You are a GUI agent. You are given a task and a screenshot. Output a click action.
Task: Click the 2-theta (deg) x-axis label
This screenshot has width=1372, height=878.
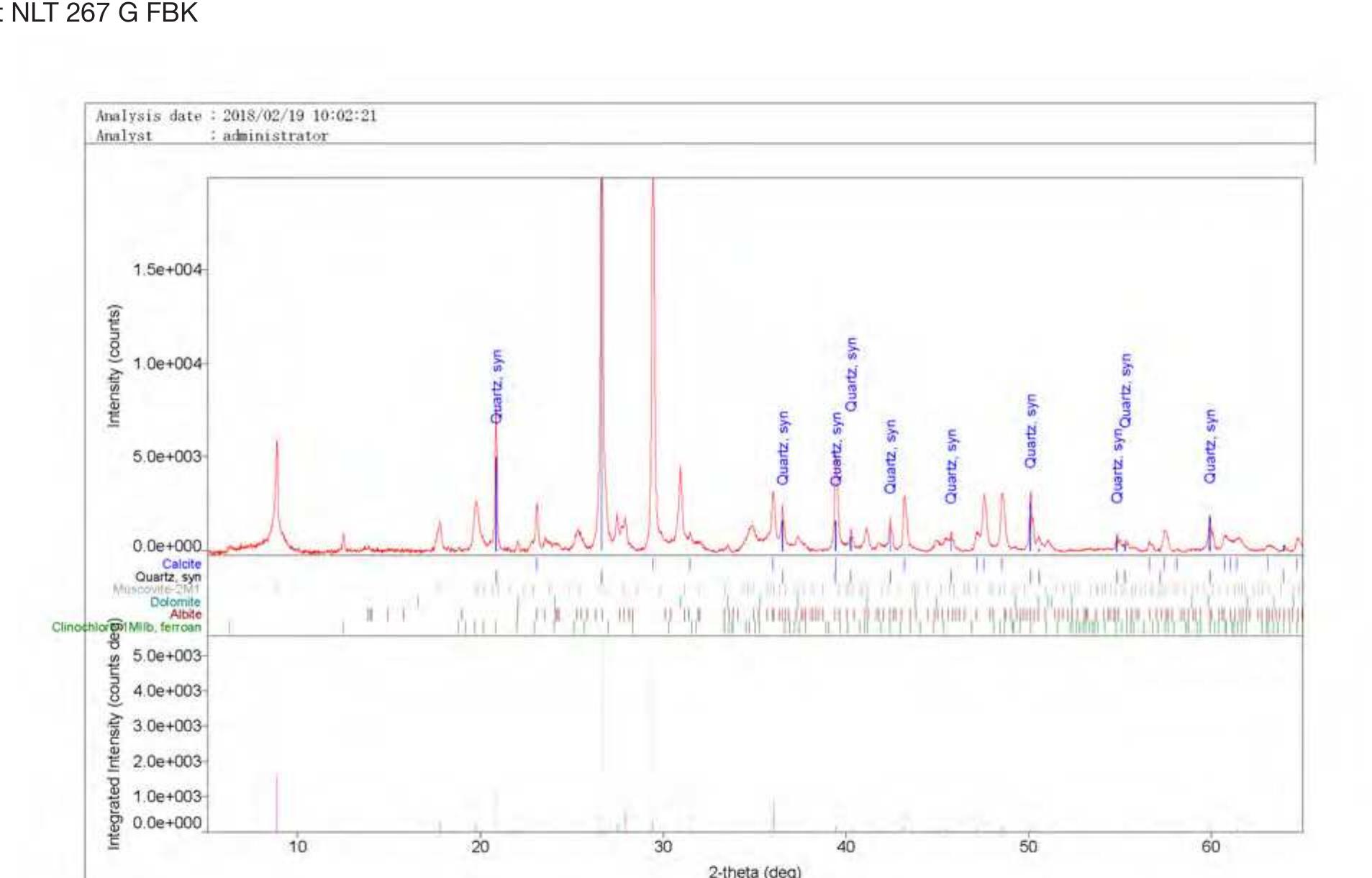click(x=754, y=871)
